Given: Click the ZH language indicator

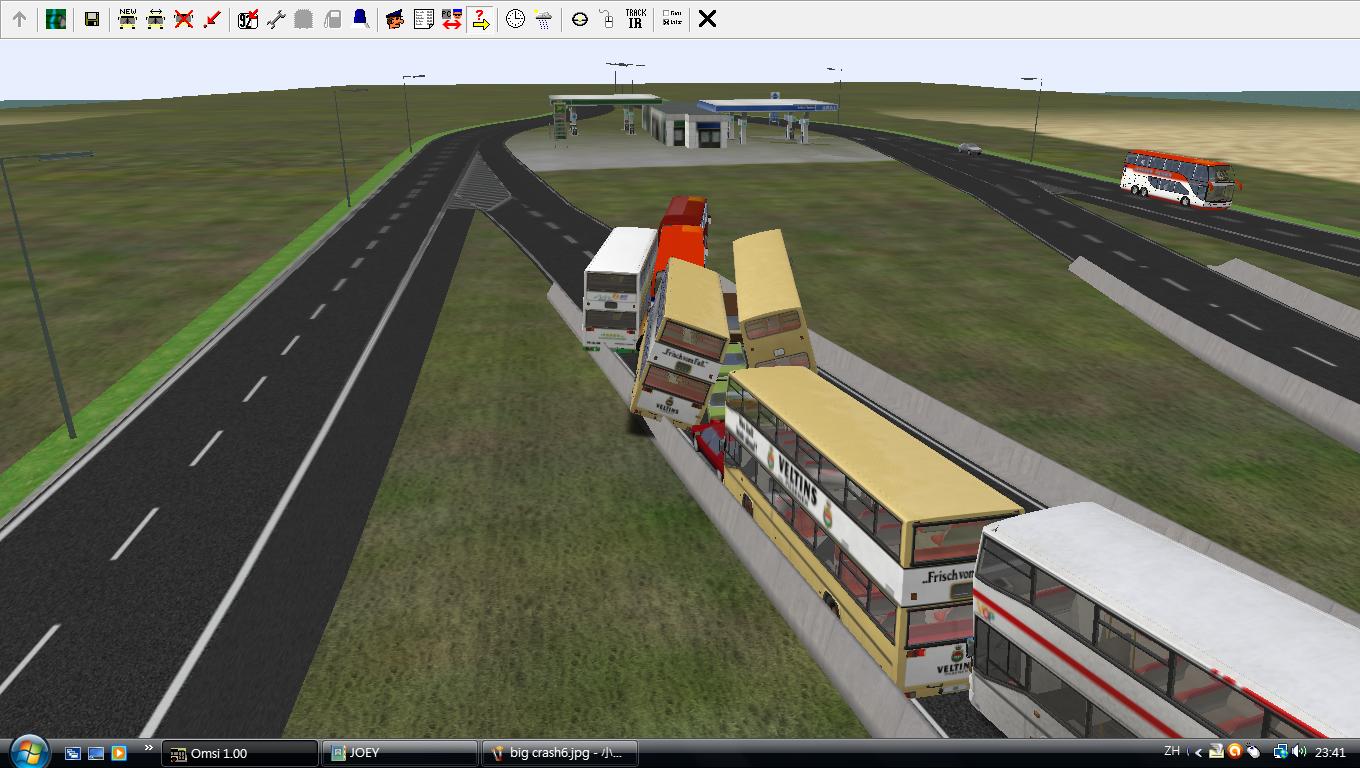Looking at the screenshot, I should pyautogui.click(x=1171, y=751).
